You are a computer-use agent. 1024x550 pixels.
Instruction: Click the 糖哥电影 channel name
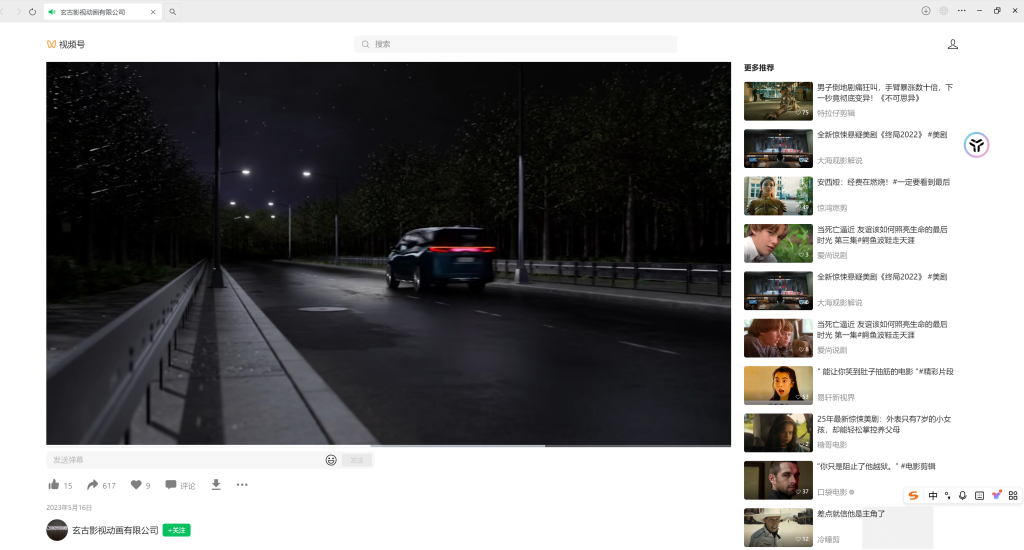832,445
